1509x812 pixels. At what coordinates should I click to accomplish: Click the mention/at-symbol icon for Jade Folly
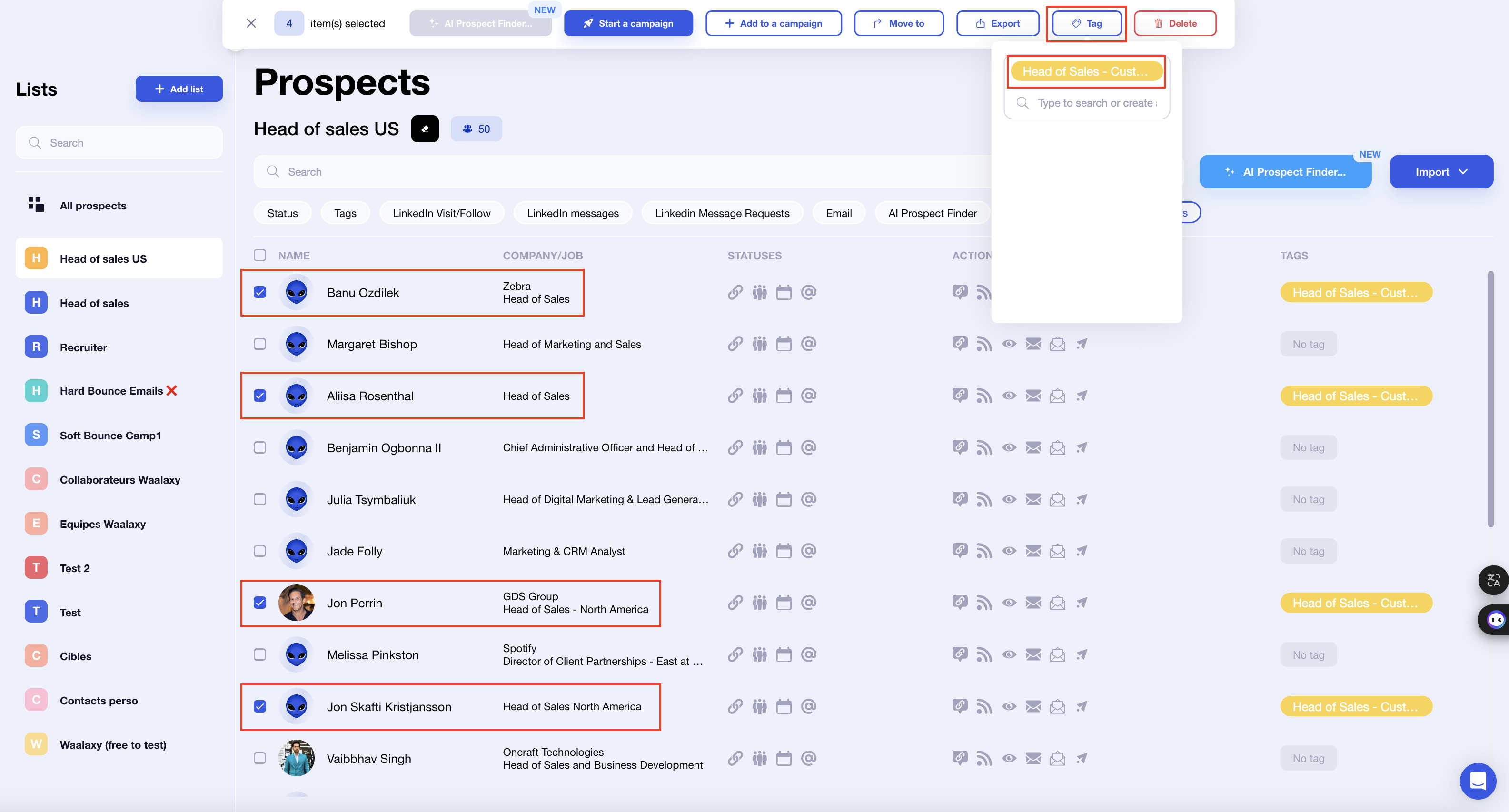coord(808,550)
